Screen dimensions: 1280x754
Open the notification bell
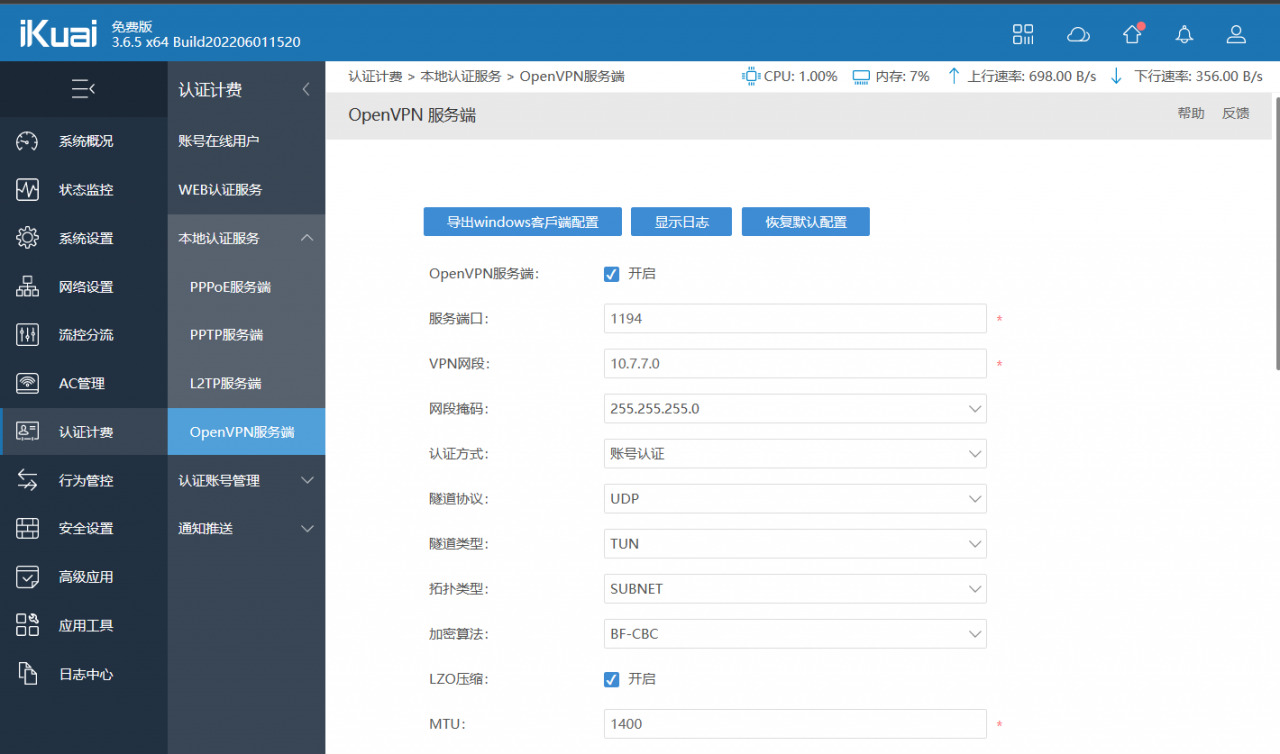[x=1184, y=35]
